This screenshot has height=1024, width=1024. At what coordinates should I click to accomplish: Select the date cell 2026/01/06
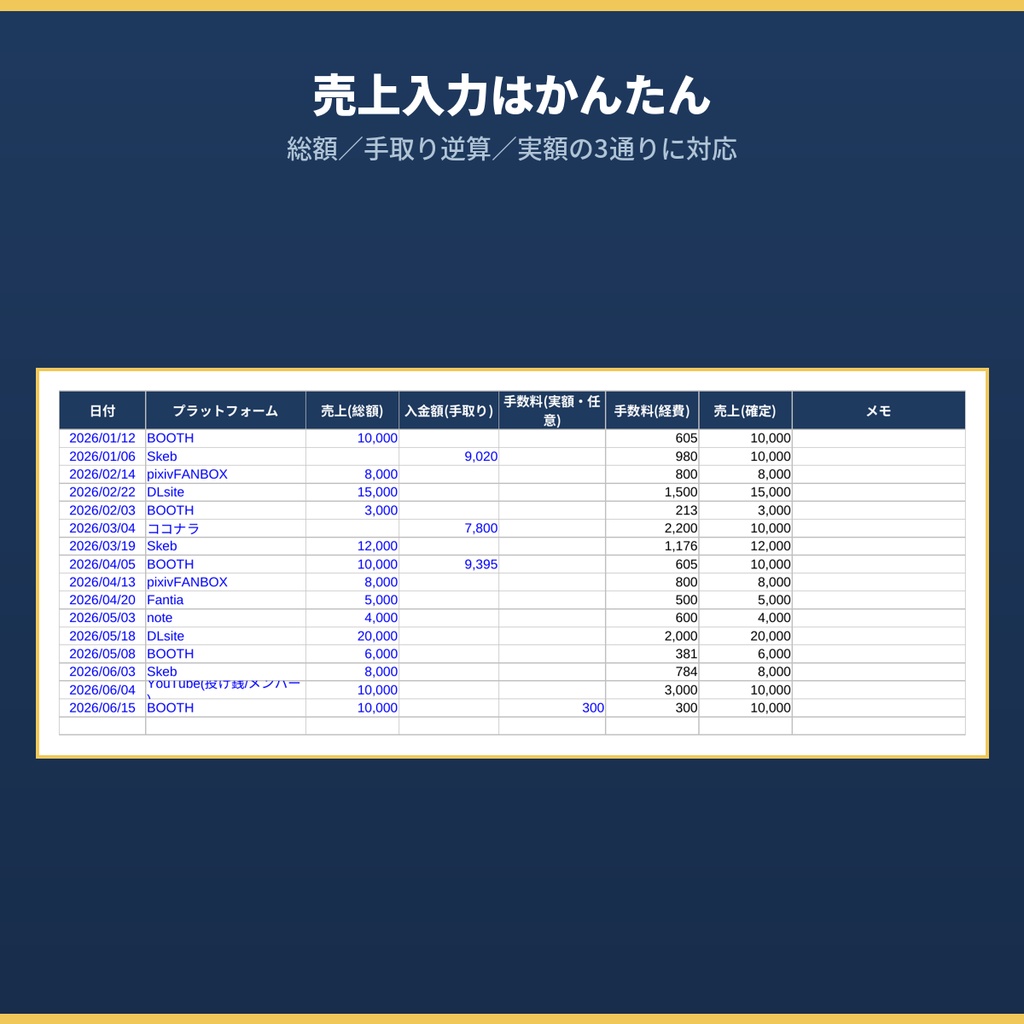pos(103,456)
